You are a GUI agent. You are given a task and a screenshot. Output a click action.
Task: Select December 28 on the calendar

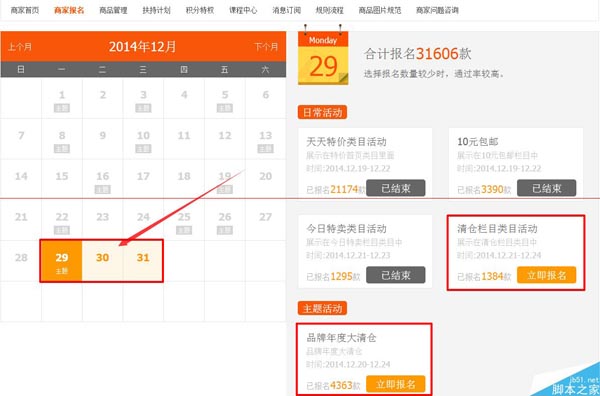click(21, 261)
